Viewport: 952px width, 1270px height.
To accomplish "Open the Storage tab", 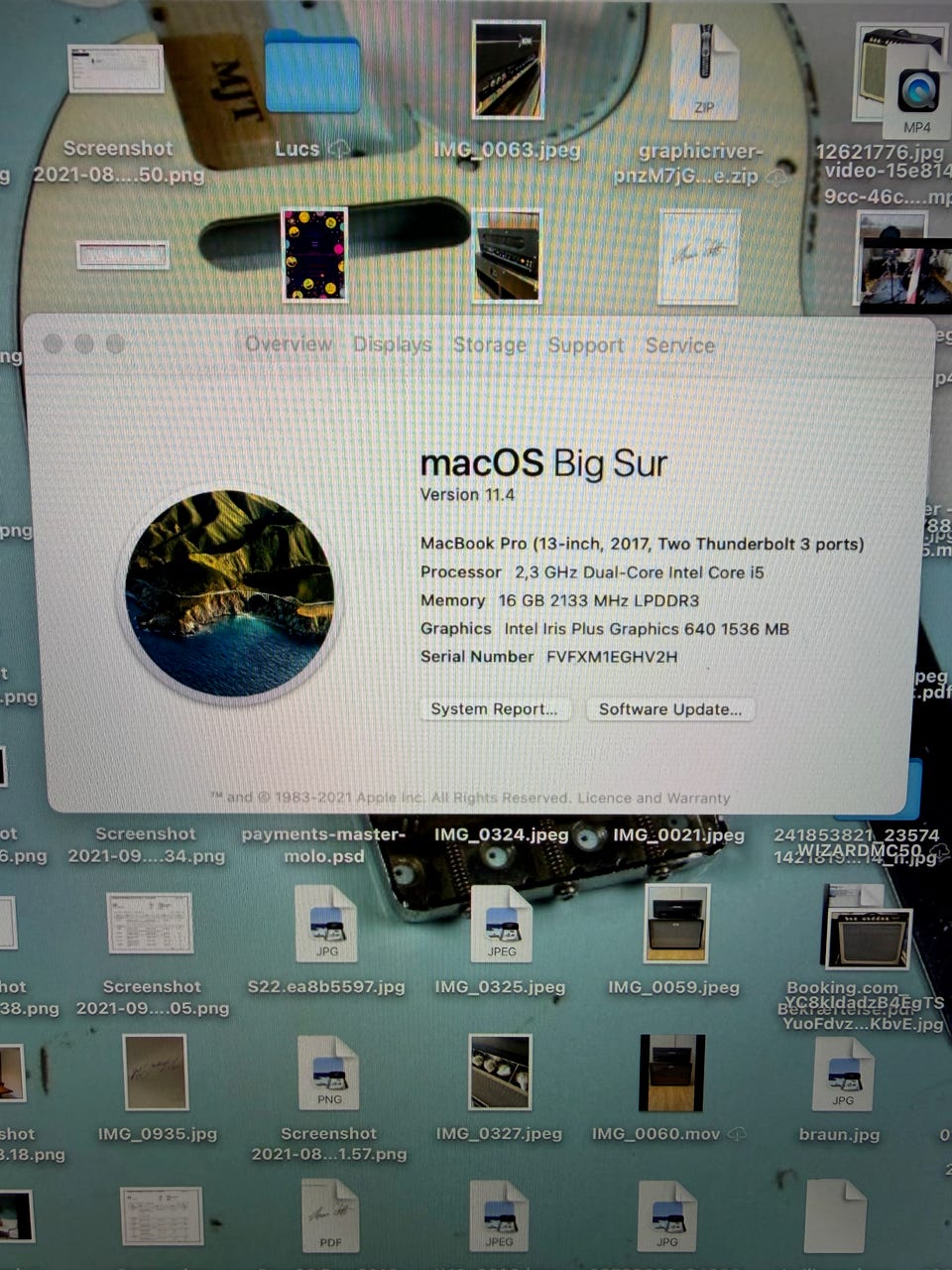I will click(x=490, y=344).
